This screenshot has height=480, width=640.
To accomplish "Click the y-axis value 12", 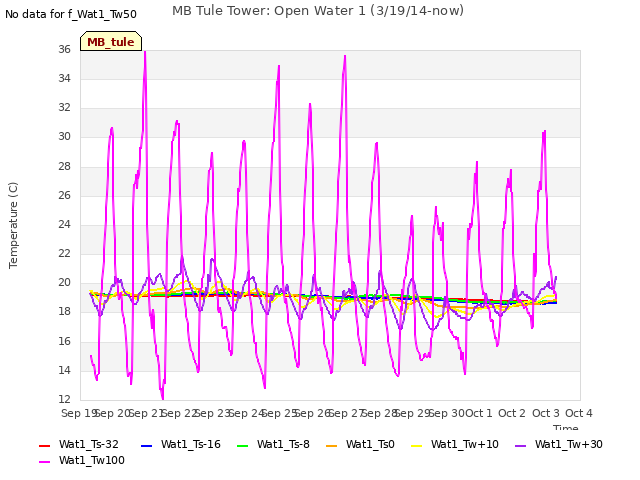I will click(x=64, y=399).
